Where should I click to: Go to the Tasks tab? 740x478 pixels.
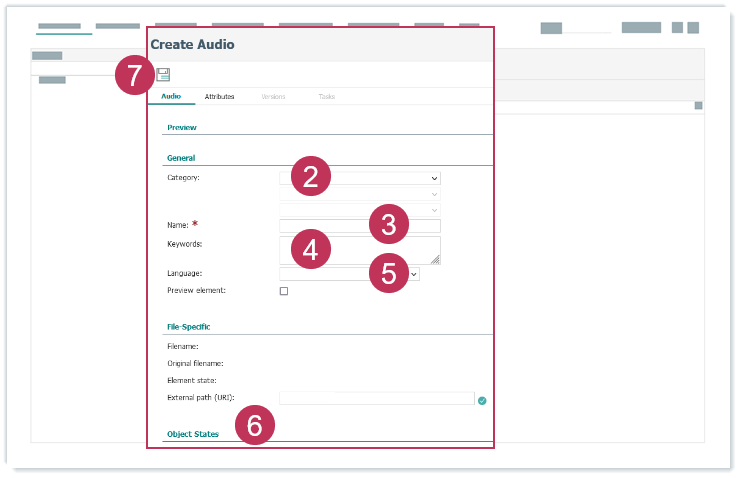tap(327, 97)
